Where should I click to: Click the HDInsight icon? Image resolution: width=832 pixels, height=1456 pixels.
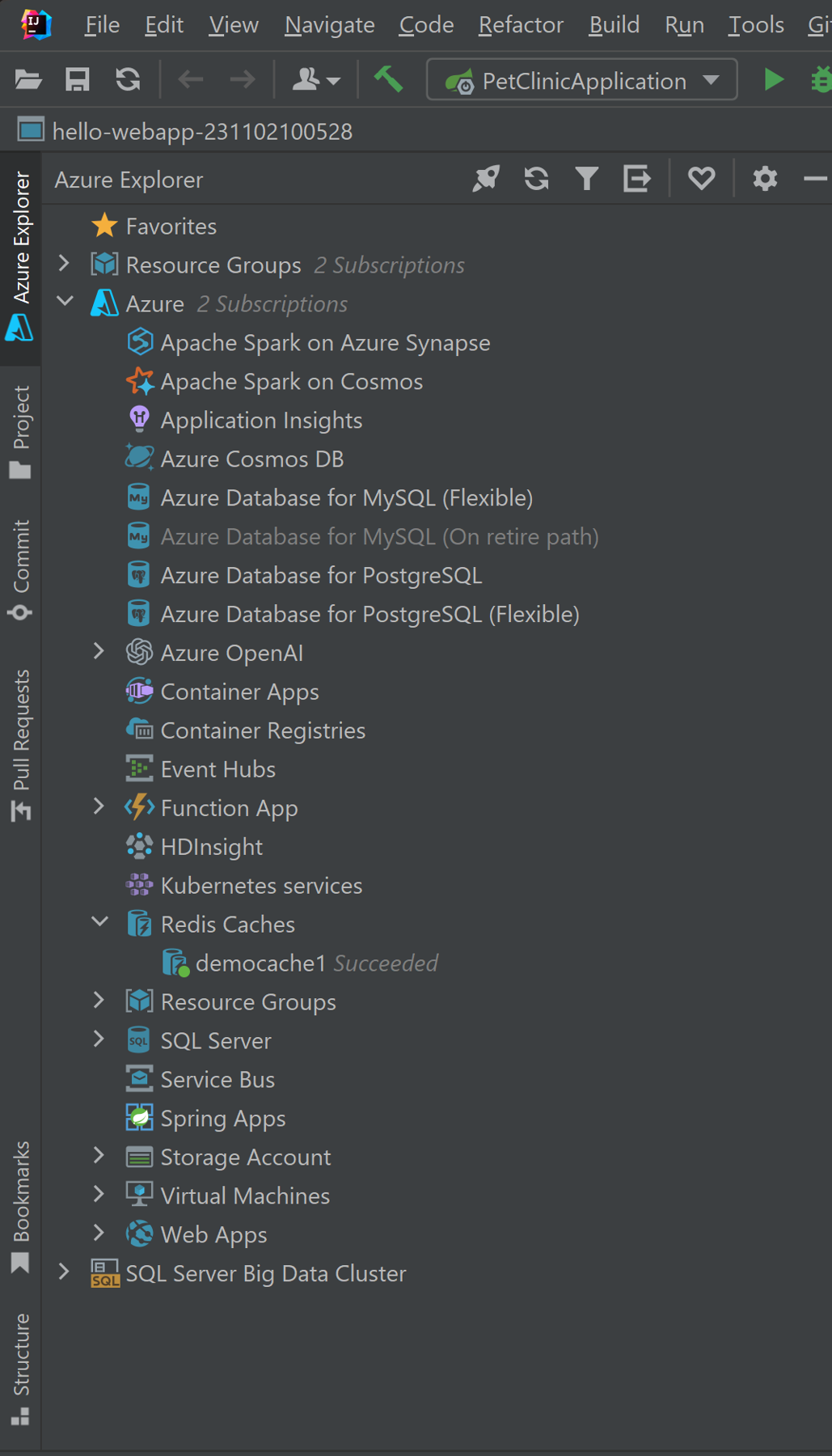click(x=140, y=846)
